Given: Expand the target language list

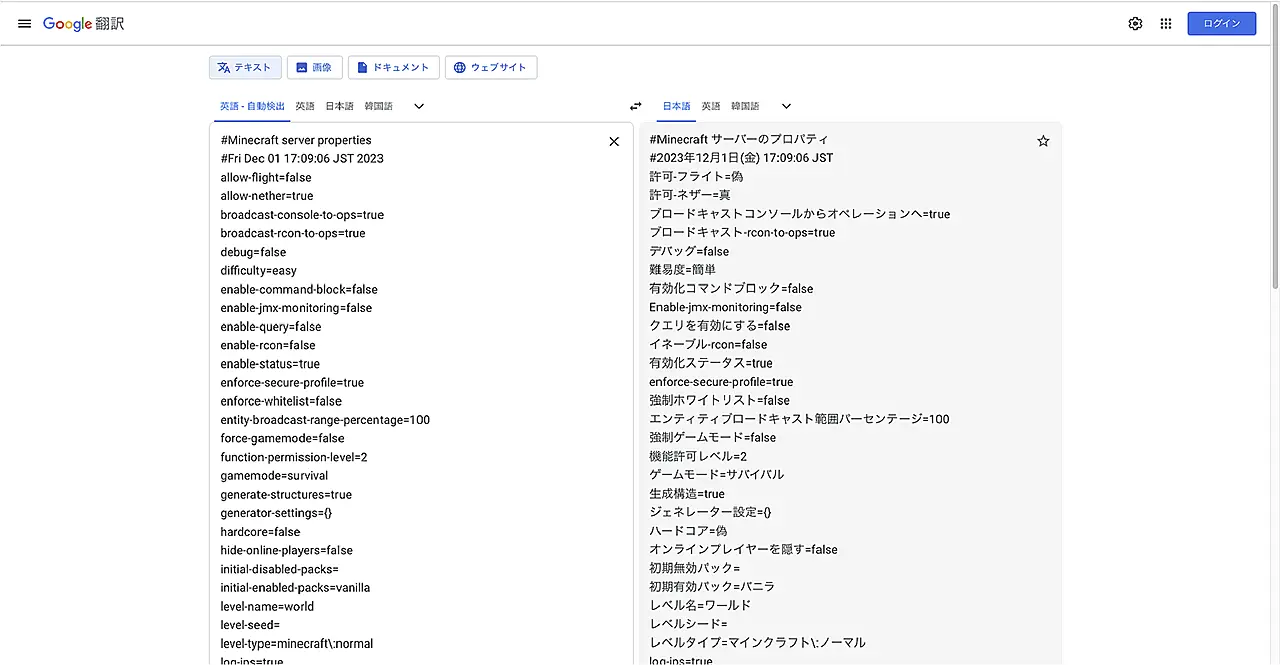Looking at the screenshot, I should pos(786,106).
